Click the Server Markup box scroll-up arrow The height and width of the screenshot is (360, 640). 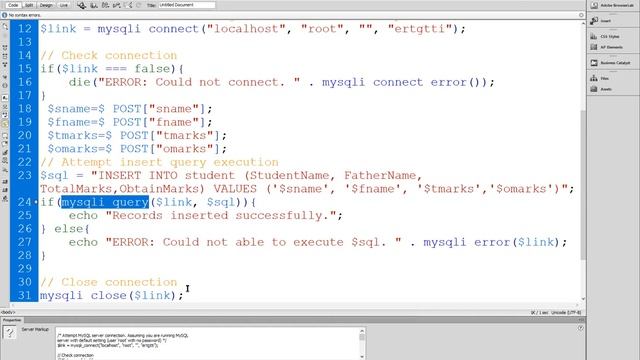[x=362, y=331]
